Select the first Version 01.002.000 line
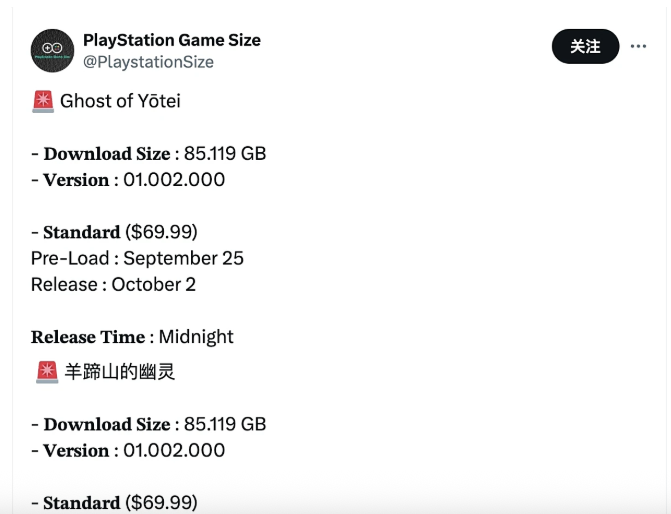The image size is (671, 514). click(128, 180)
